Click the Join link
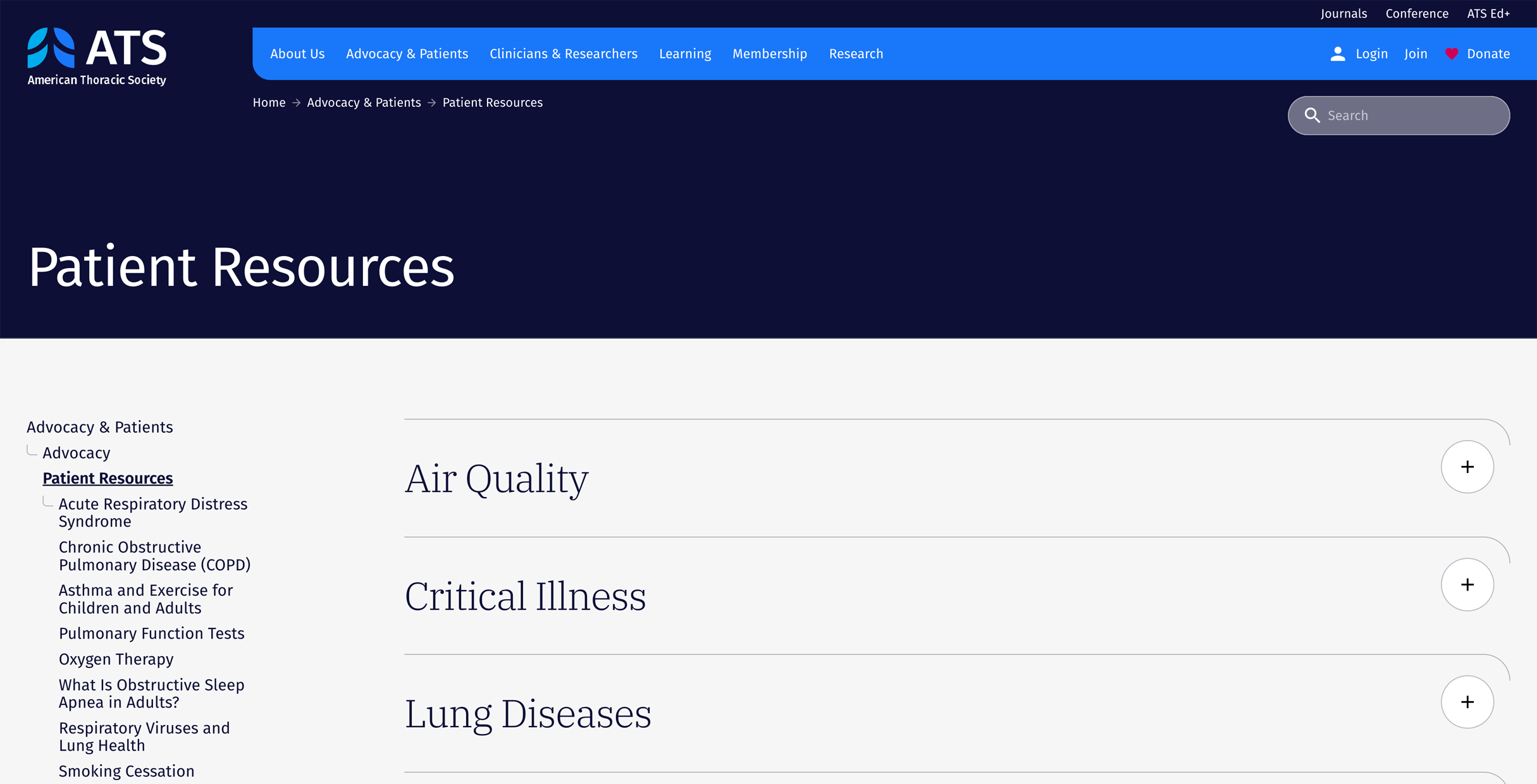 point(1416,54)
